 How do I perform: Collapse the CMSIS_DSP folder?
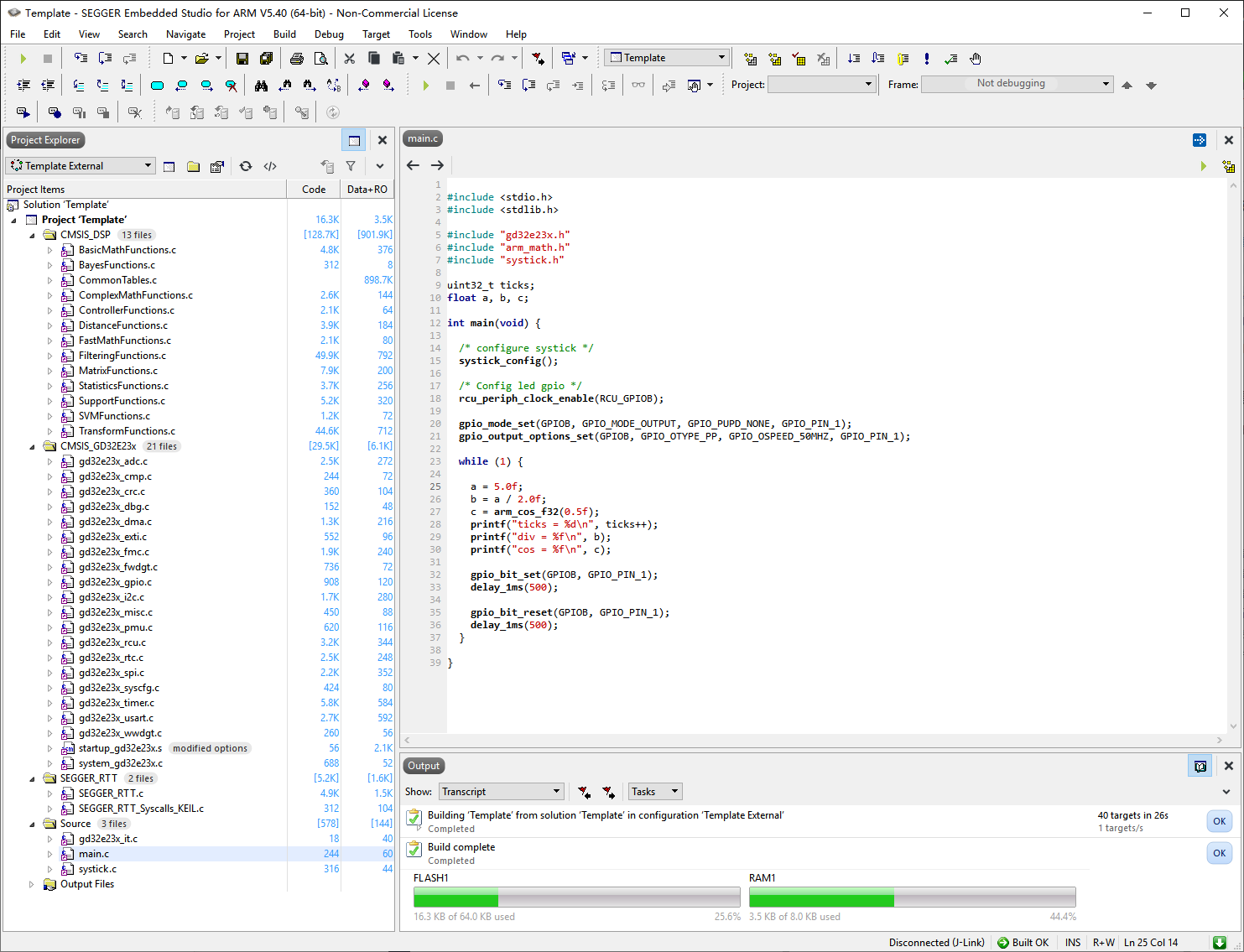click(33, 235)
